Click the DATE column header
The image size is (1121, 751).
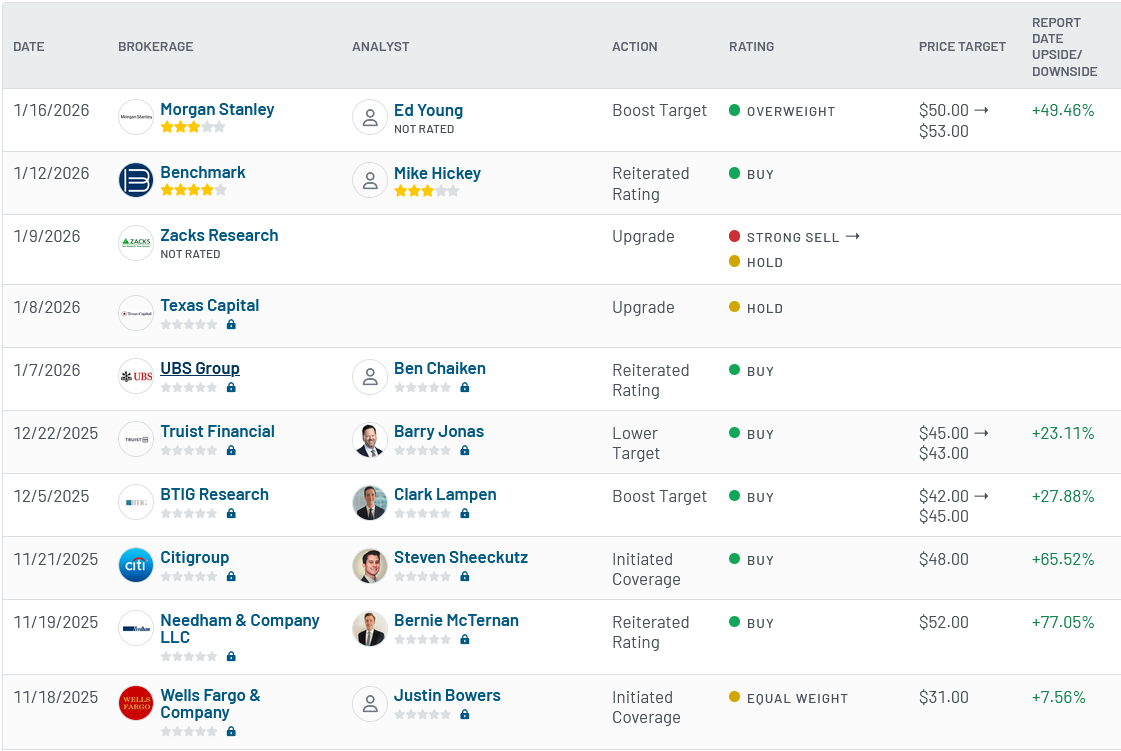point(29,46)
